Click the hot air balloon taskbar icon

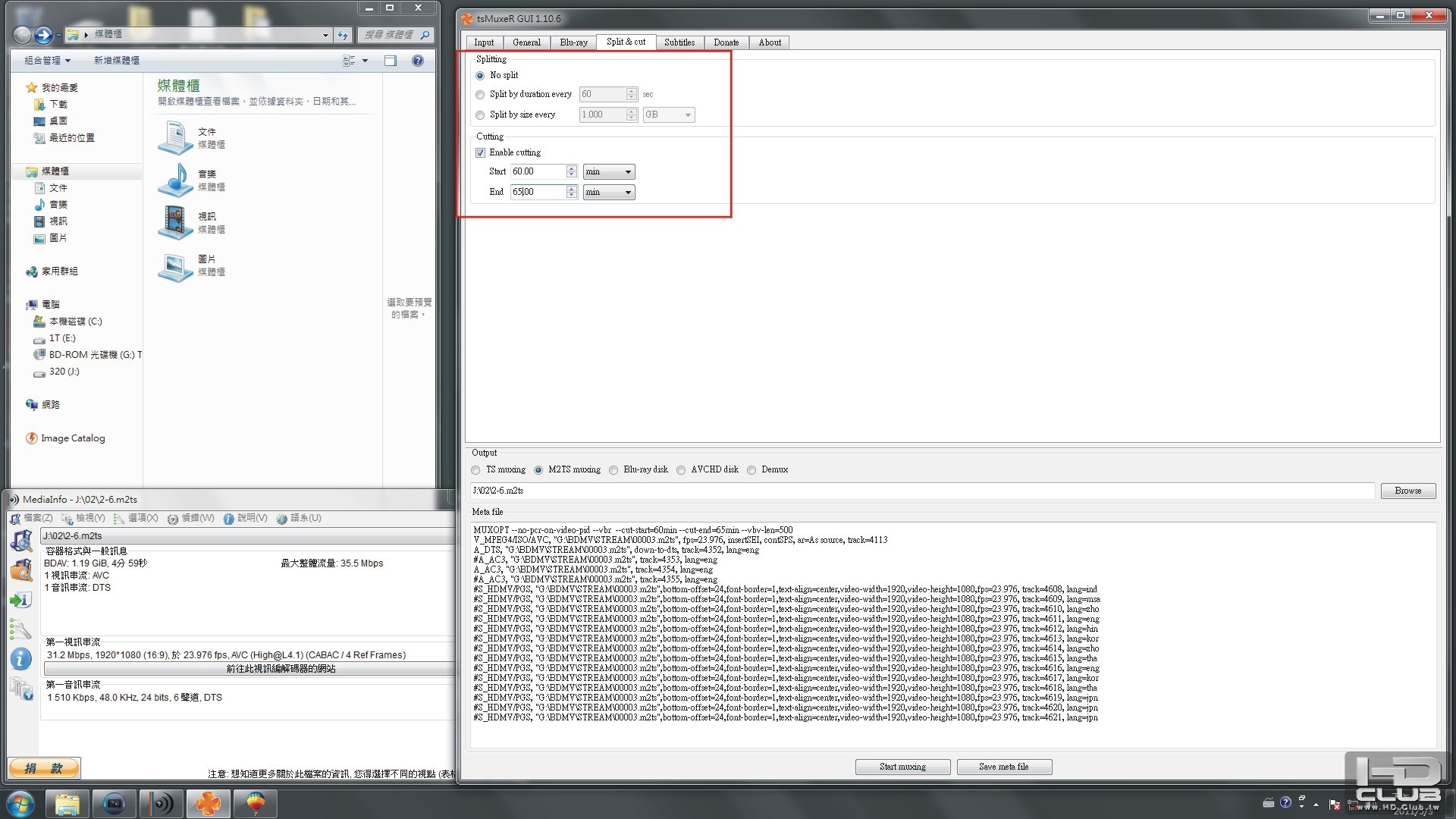[x=256, y=803]
